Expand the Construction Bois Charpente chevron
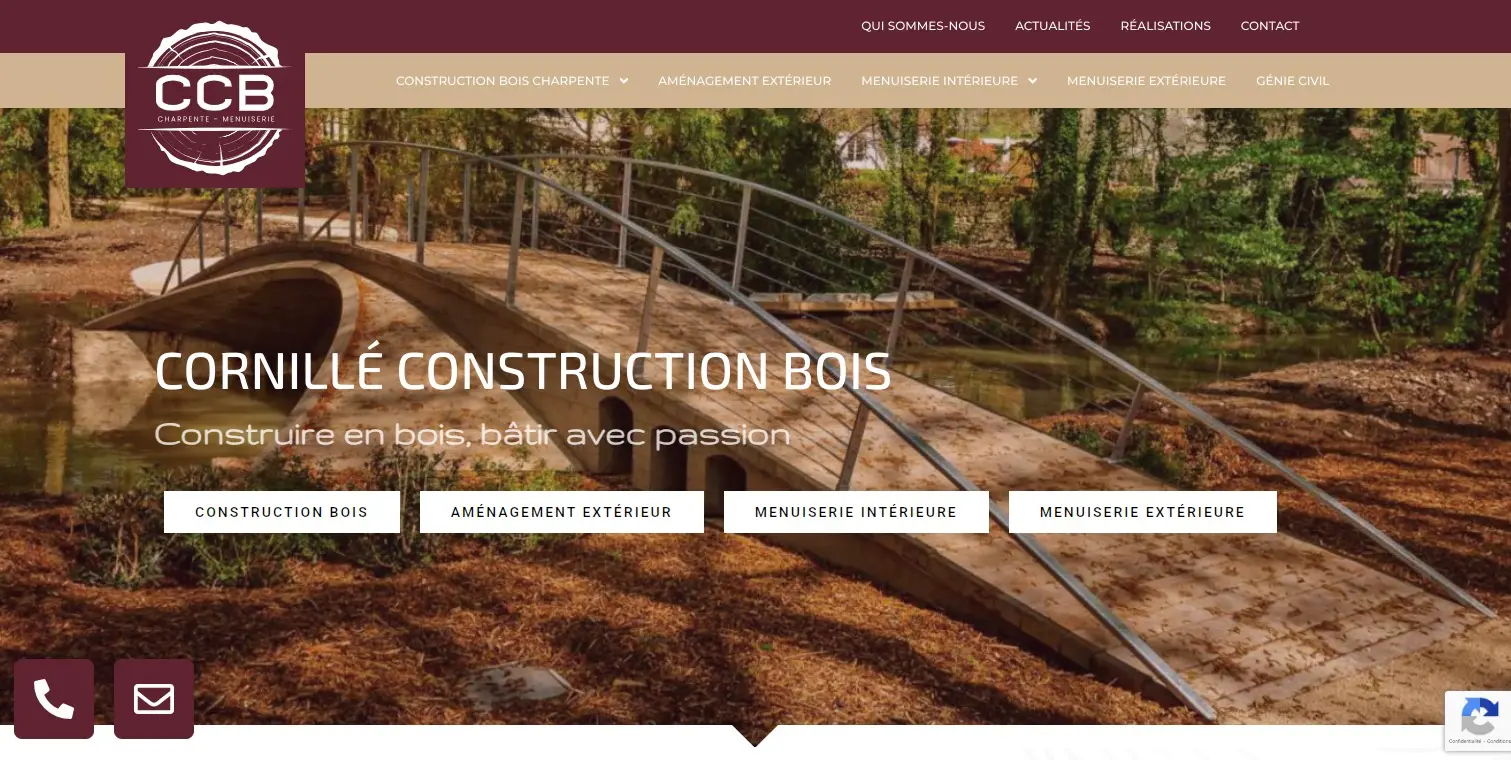This screenshot has width=1511, height=760. point(624,81)
